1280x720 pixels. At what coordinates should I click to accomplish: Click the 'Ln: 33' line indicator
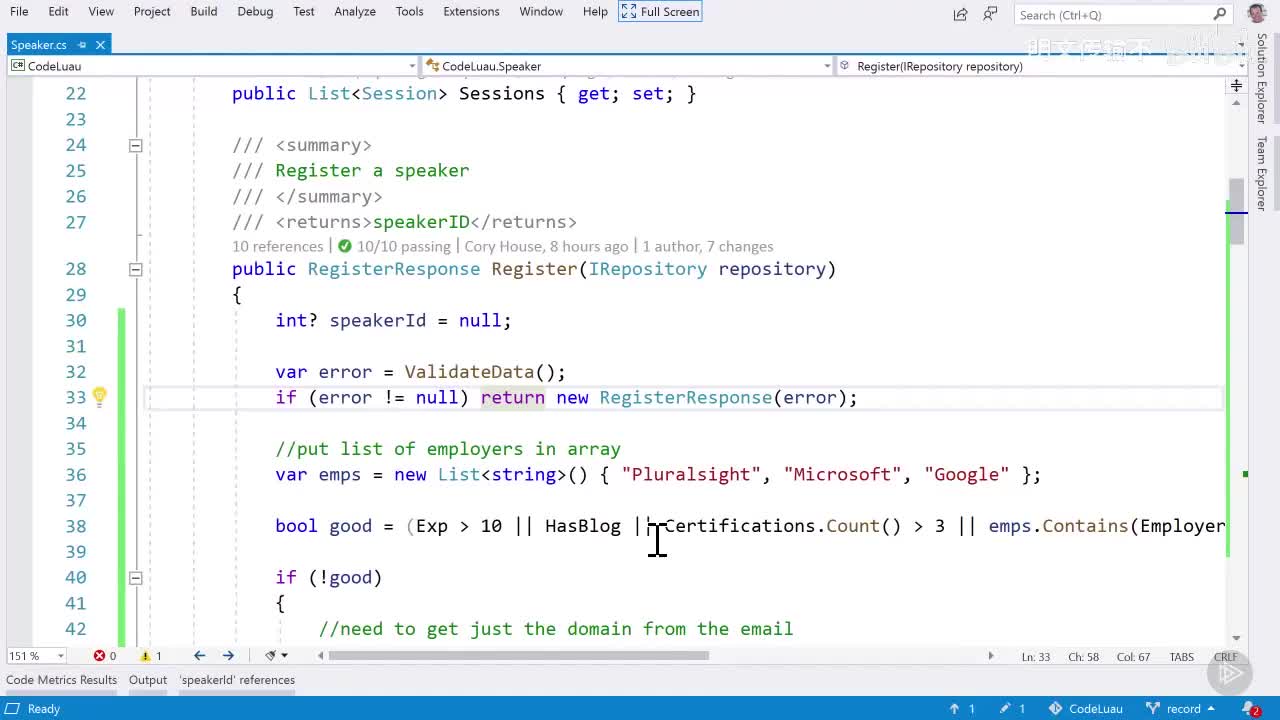1038,657
